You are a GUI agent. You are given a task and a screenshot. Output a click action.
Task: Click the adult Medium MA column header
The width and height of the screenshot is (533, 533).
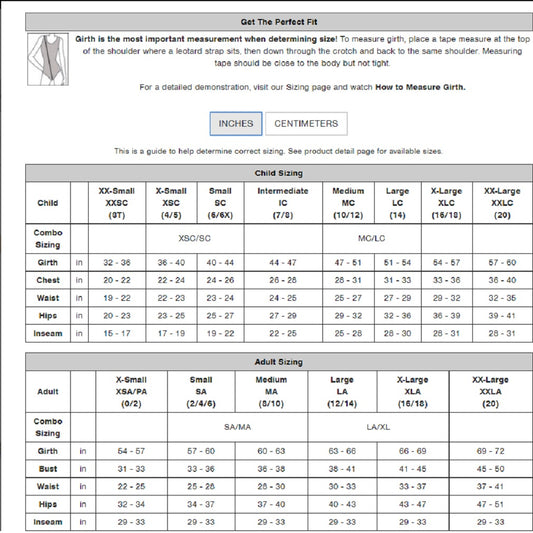[271, 392]
